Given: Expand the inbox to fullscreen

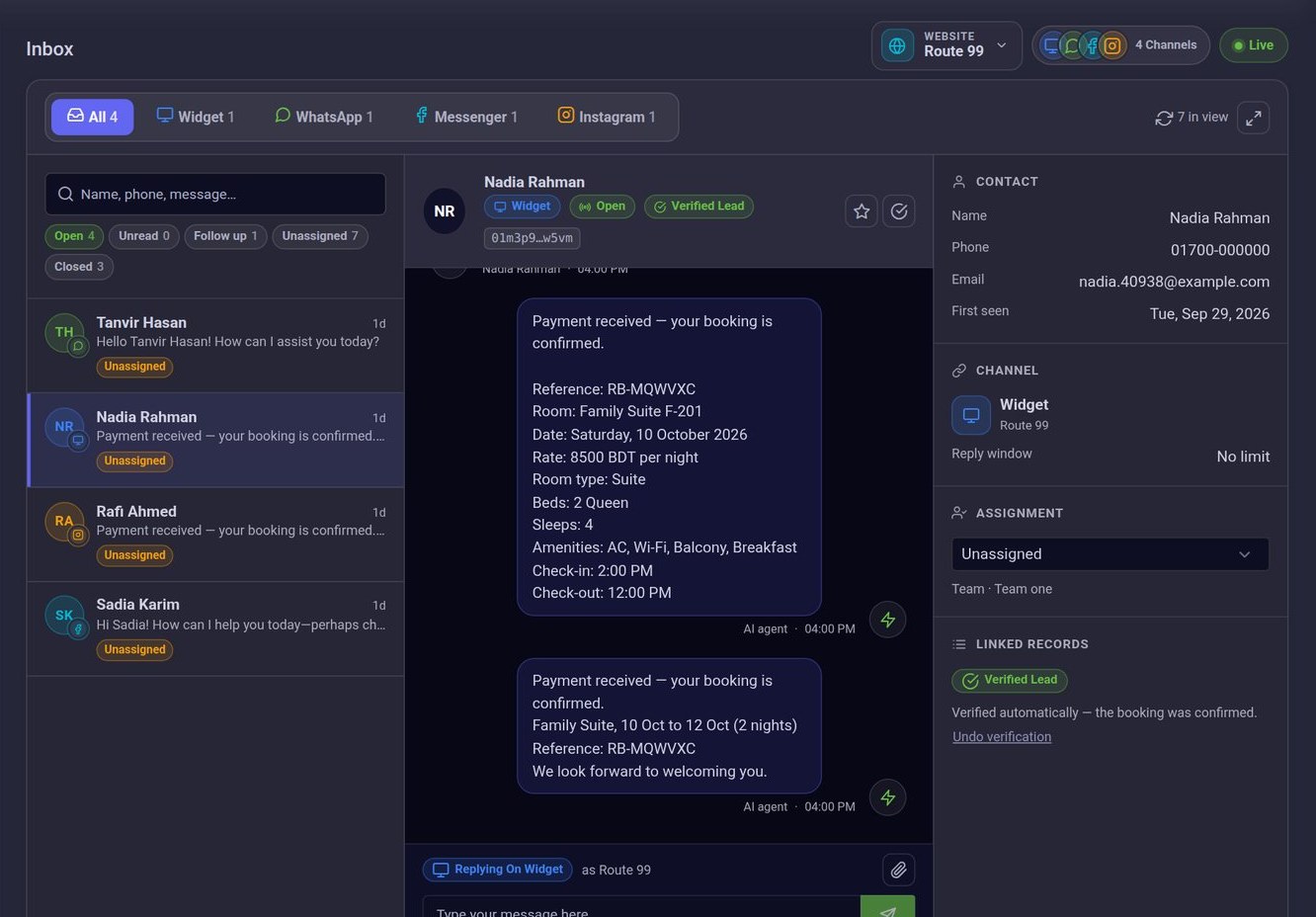Looking at the screenshot, I should (1253, 118).
